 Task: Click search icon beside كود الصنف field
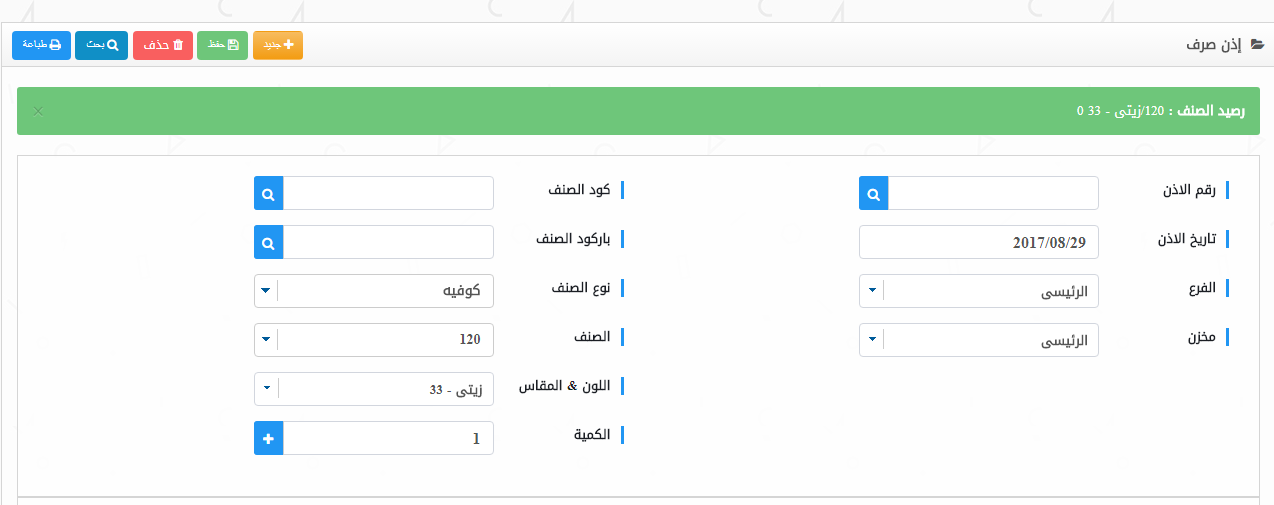tap(269, 193)
